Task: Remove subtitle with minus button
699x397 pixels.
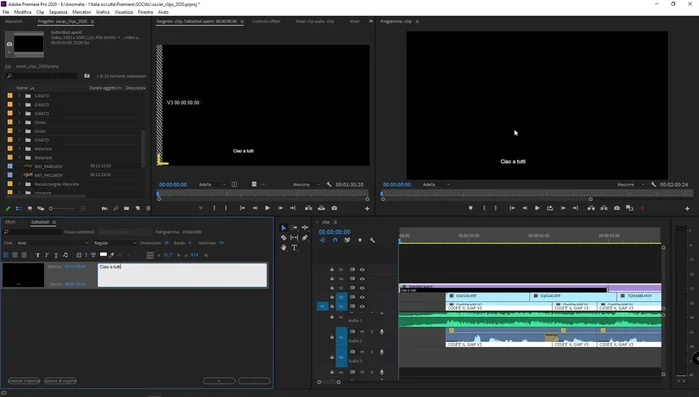Action: (x=254, y=381)
